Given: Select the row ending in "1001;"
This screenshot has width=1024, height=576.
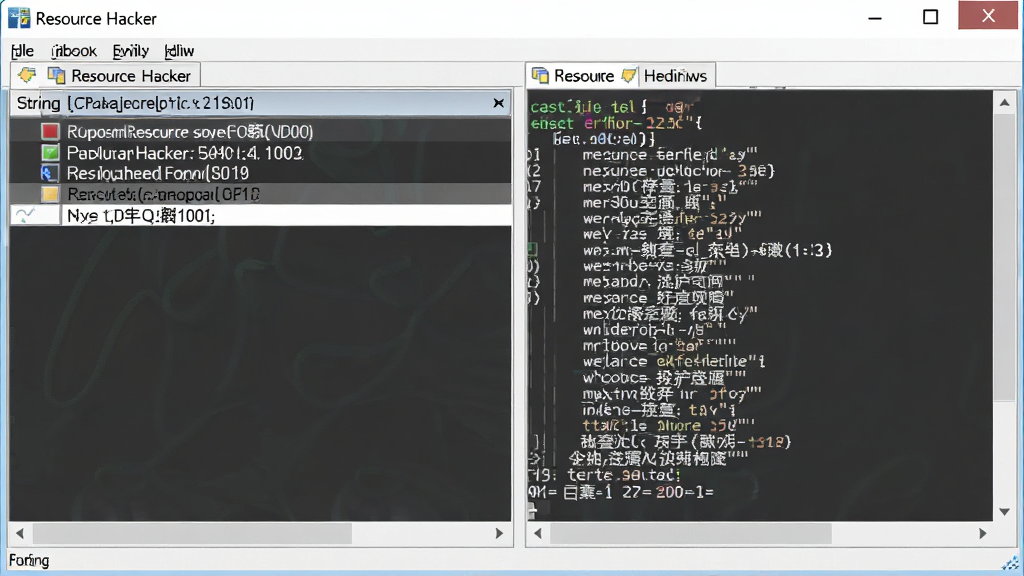Looking at the screenshot, I should point(261,216).
